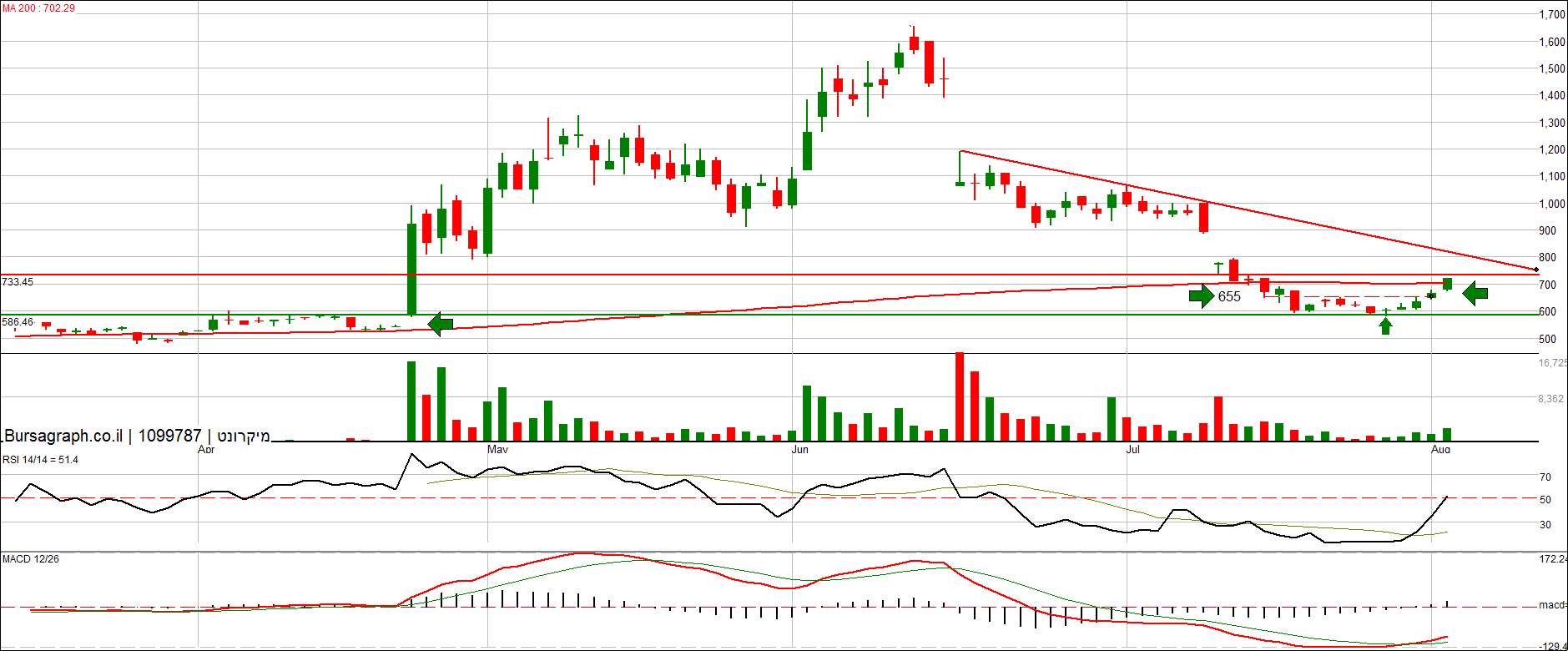Image resolution: width=1568 pixels, height=651 pixels.
Task: Jump to the Jul marker on the time axis
Action: click(x=1132, y=450)
